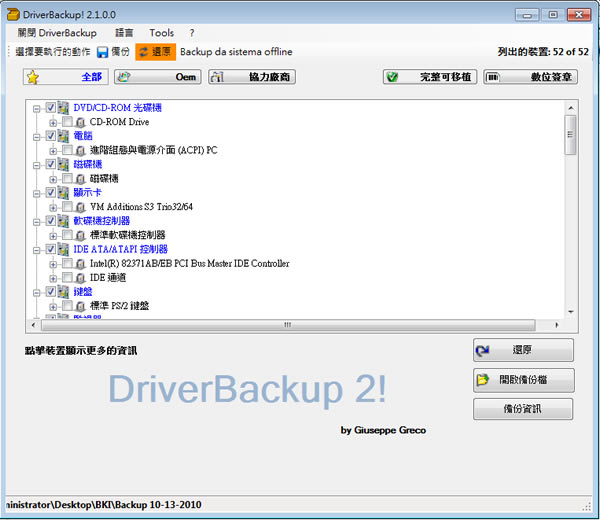Image resolution: width=600 pixels, height=520 pixels.
Task: Click the by Giuseppe Greco text
Action: coord(383,430)
